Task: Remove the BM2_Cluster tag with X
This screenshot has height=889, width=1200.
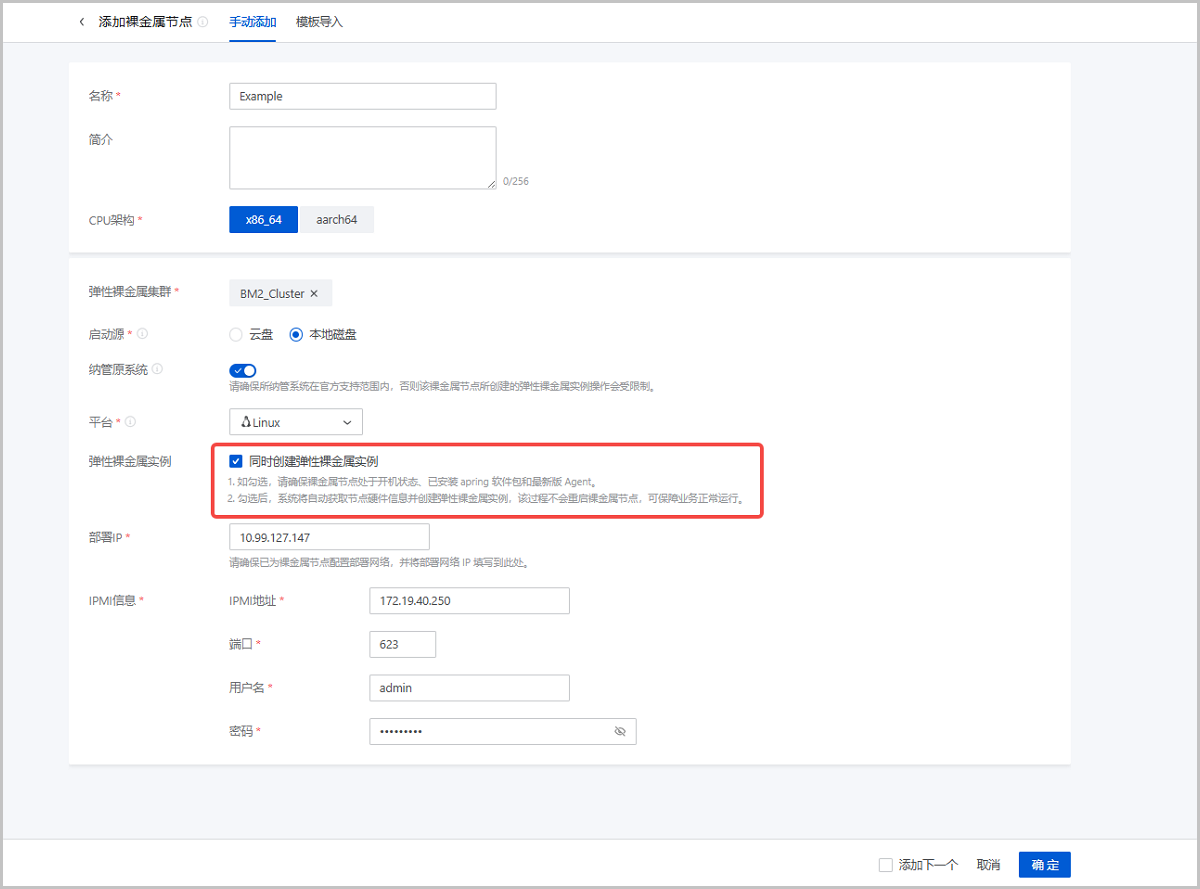Action: pyautogui.click(x=314, y=294)
